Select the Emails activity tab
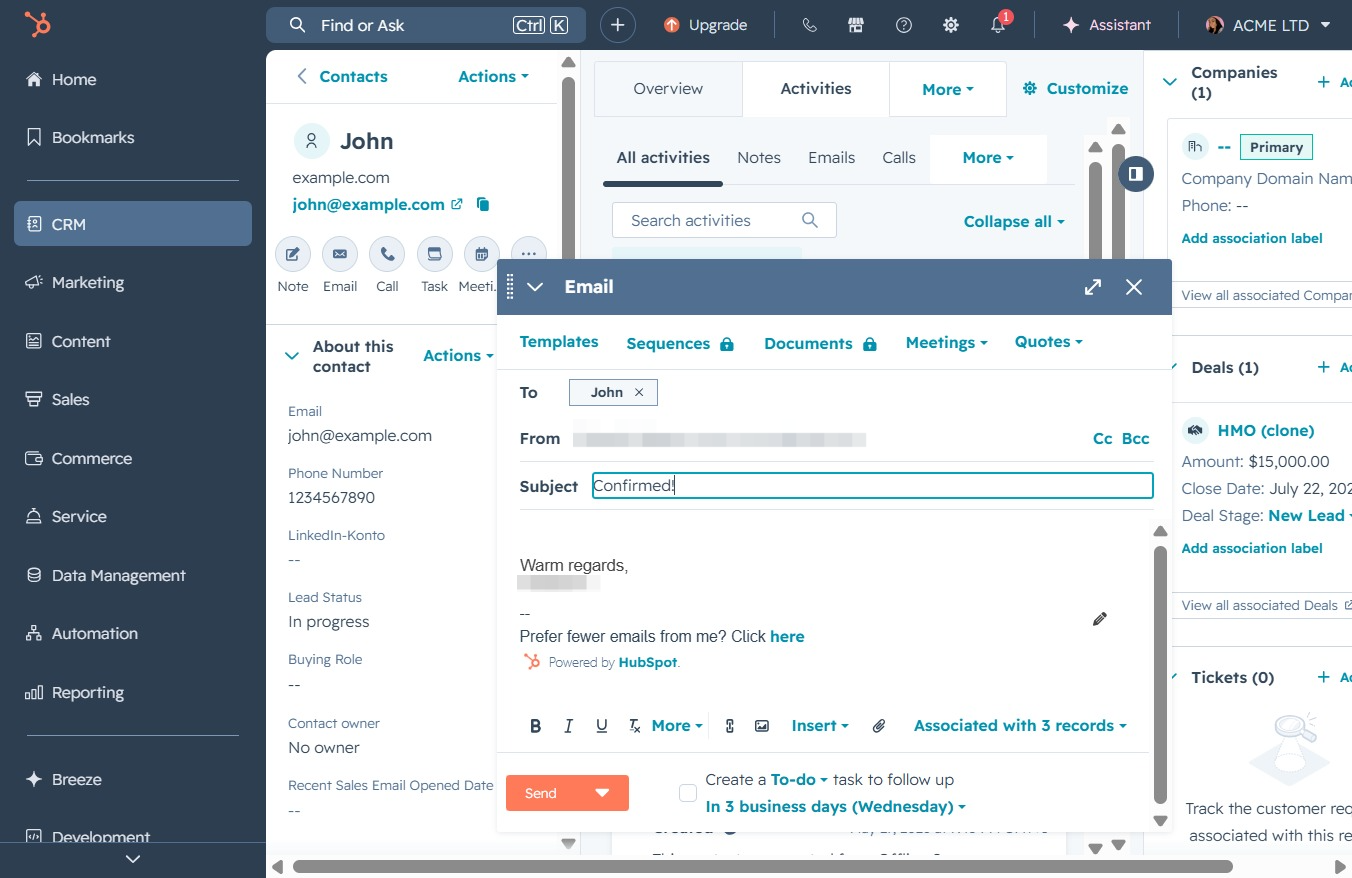 click(832, 158)
